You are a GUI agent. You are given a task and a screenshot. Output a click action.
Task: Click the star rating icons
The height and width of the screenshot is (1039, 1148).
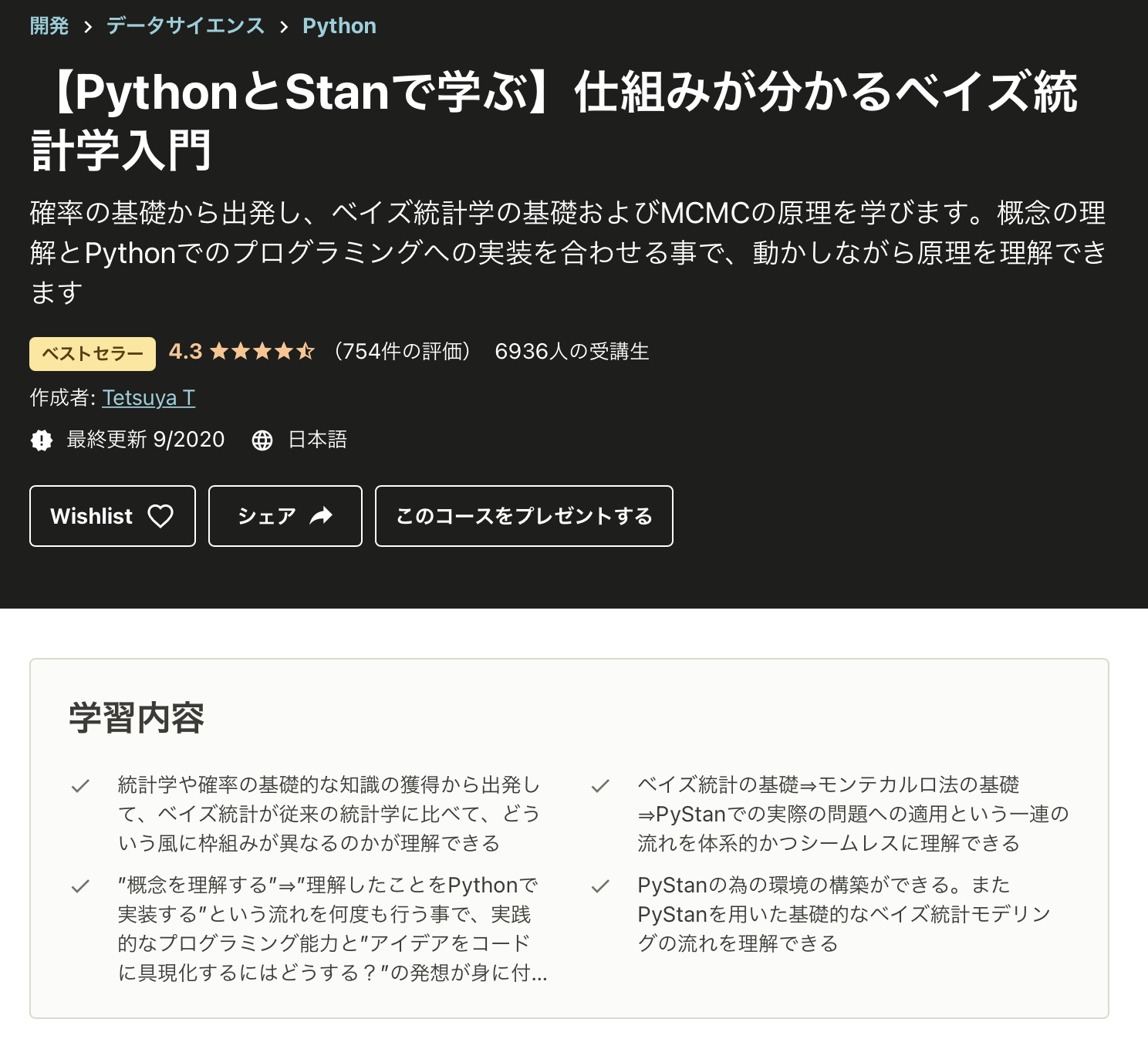coord(262,352)
